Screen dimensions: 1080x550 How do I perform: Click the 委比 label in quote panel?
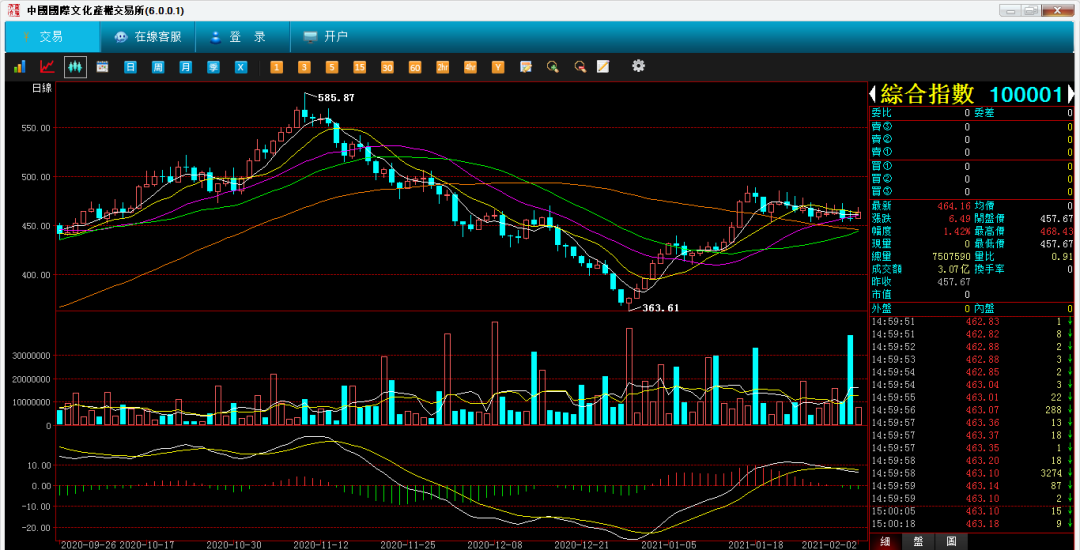882,113
